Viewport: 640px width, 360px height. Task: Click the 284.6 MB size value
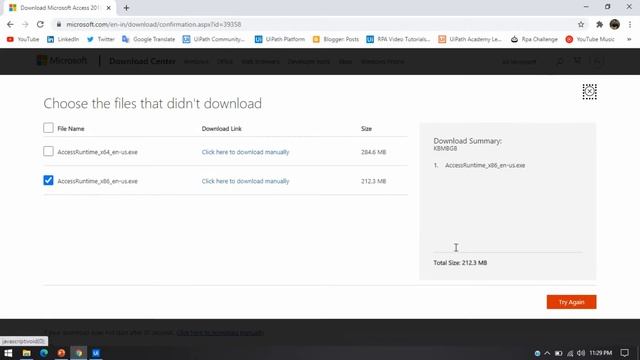tap(373, 152)
